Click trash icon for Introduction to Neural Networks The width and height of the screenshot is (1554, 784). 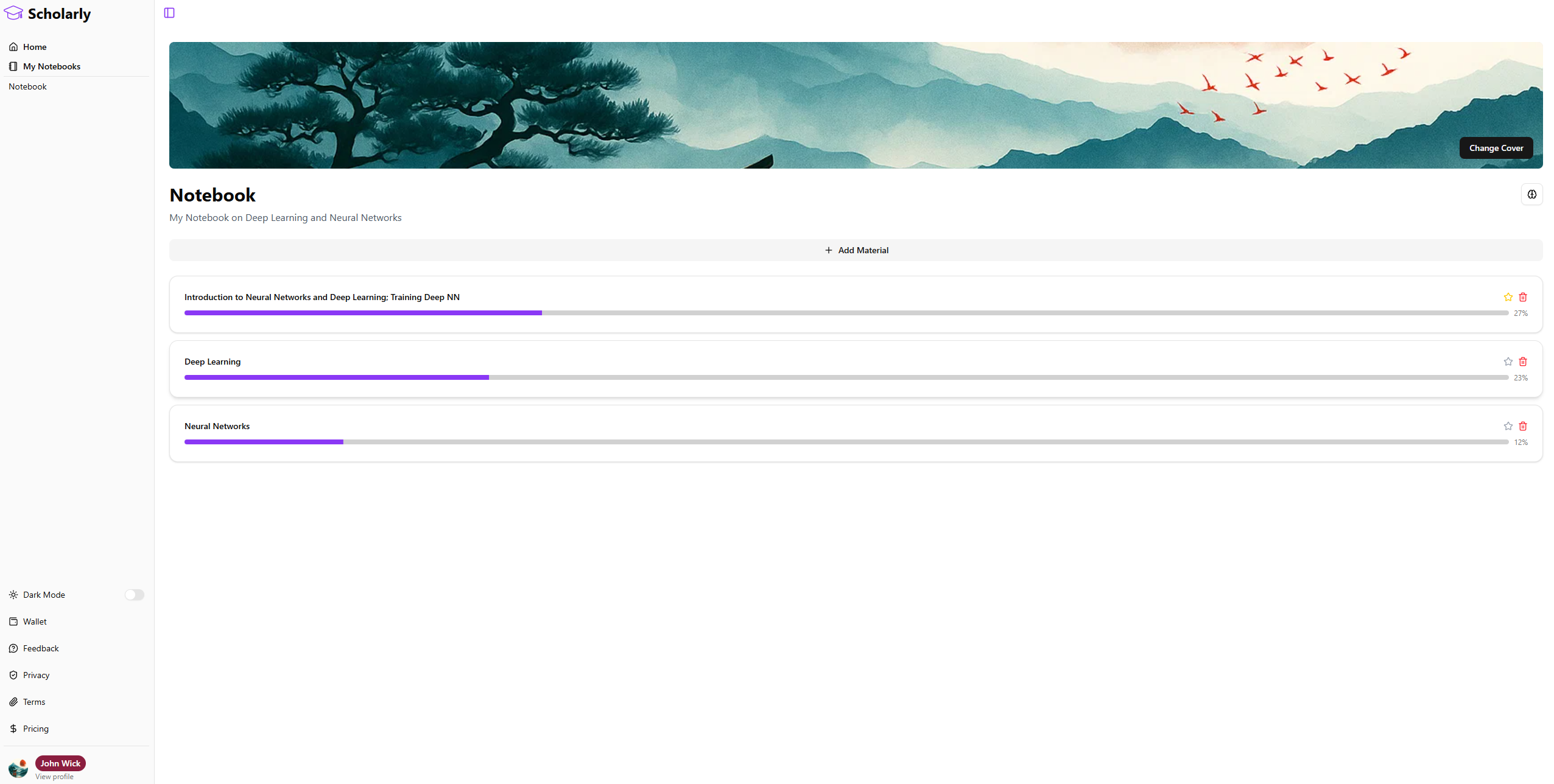coord(1522,297)
